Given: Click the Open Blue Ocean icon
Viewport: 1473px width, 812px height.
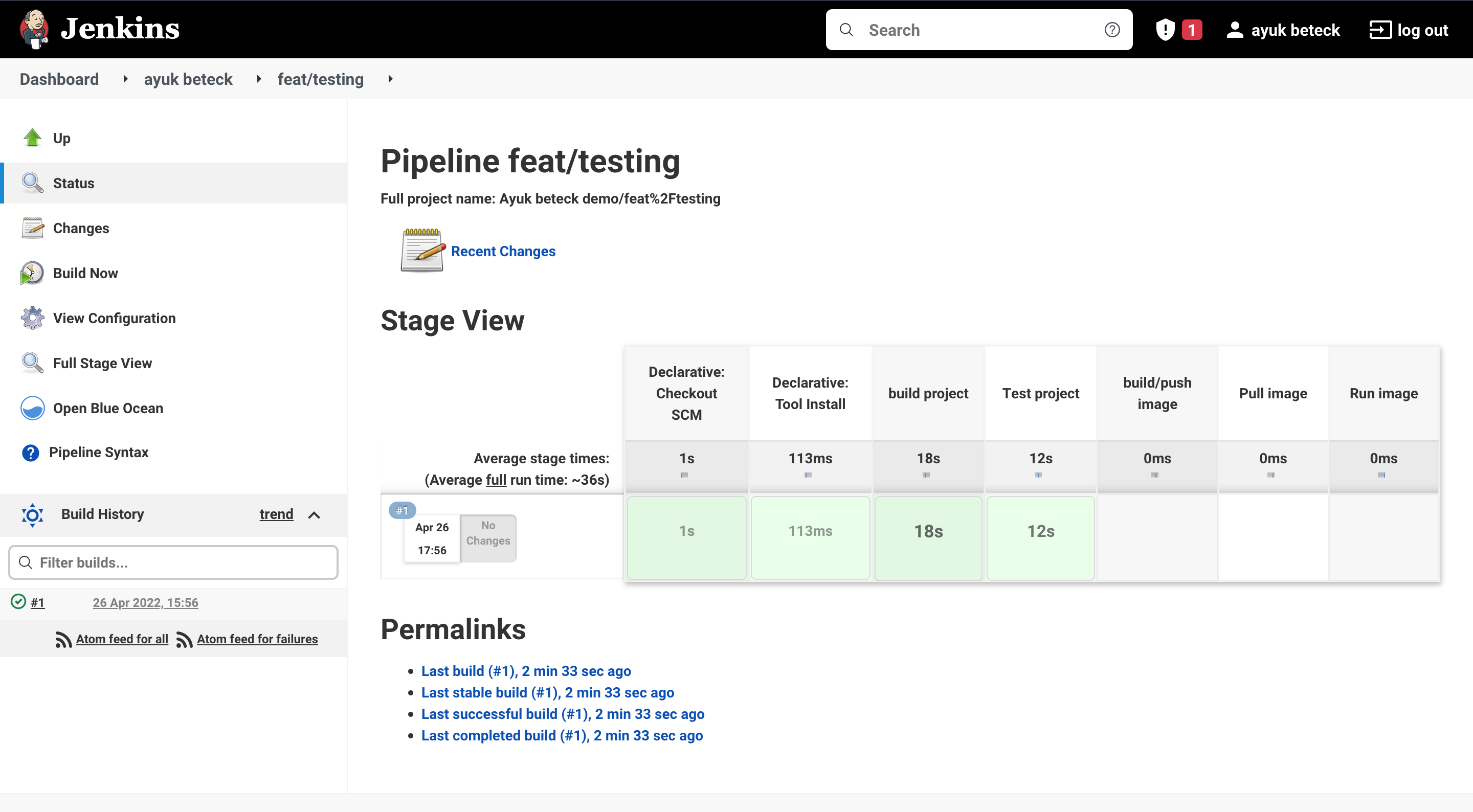Looking at the screenshot, I should (x=32, y=408).
